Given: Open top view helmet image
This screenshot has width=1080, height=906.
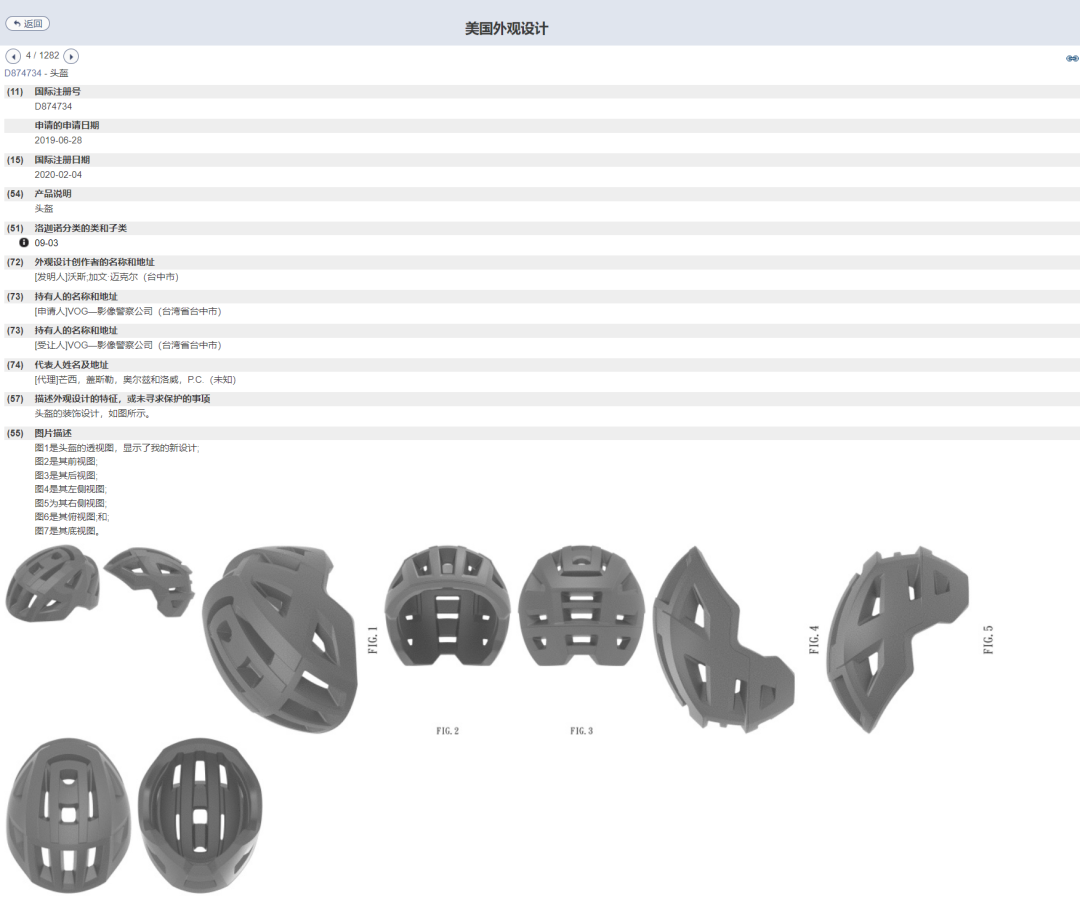Looking at the screenshot, I should 68,815.
